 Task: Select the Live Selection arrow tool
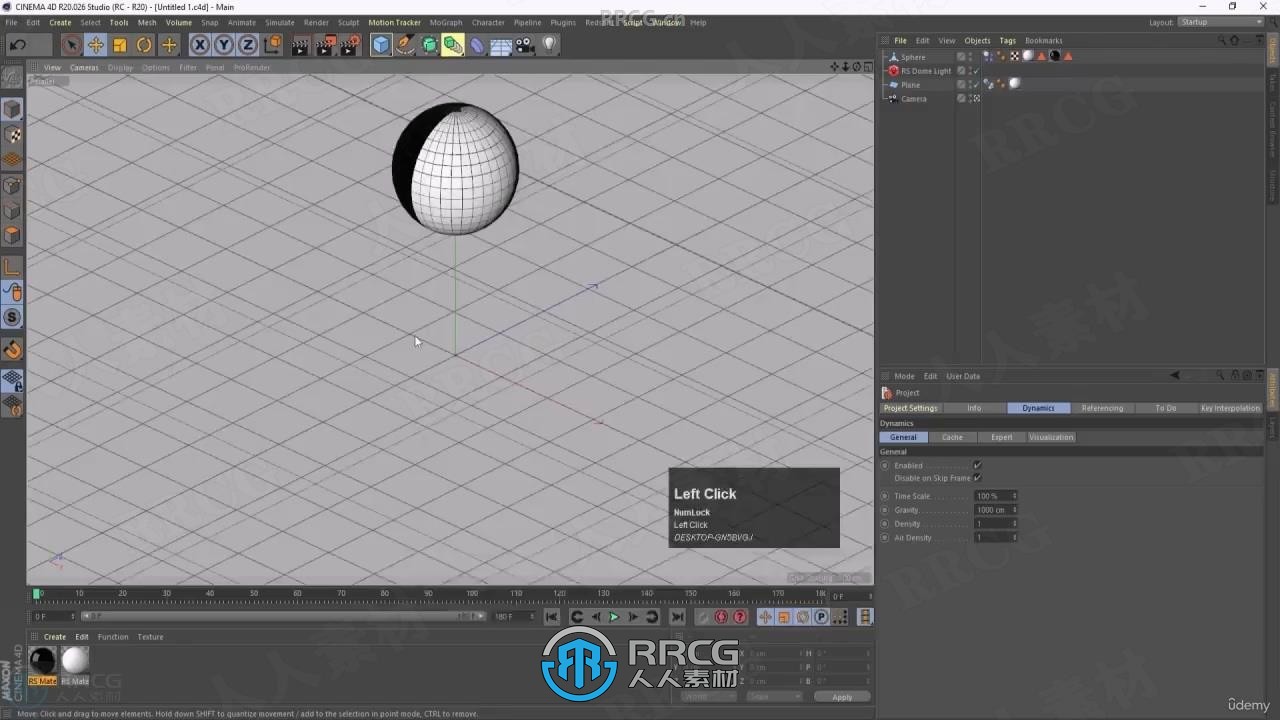pyautogui.click(x=71, y=44)
